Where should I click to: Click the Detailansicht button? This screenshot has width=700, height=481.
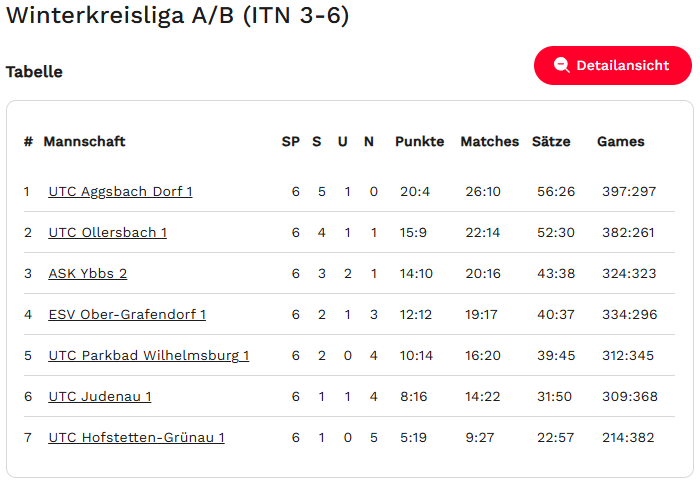tap(612, 65)
